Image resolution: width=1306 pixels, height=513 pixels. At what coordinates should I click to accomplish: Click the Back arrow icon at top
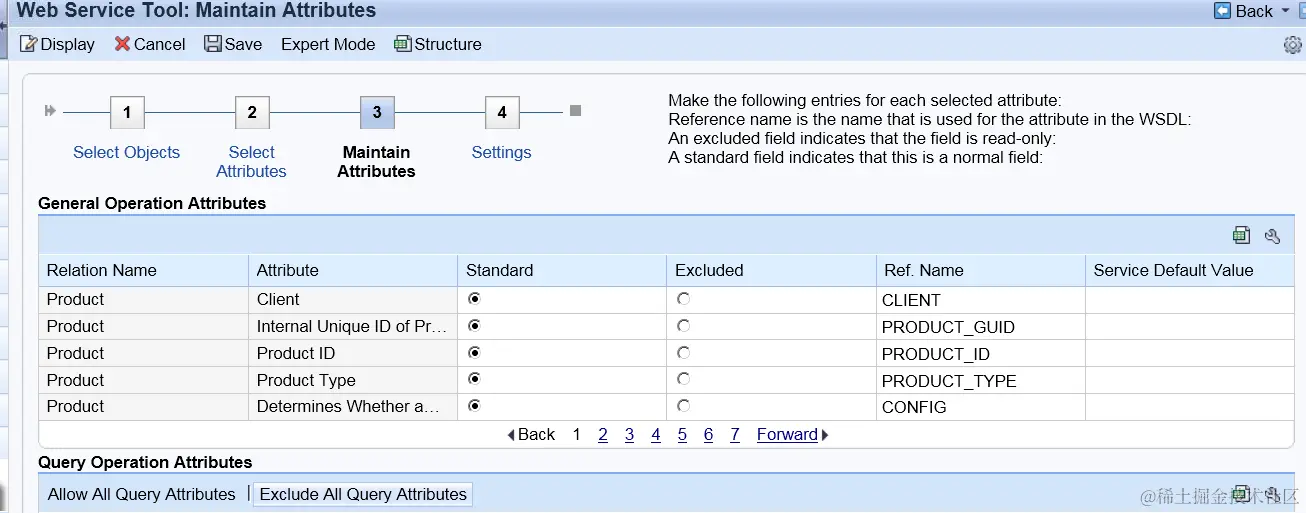1222,11
